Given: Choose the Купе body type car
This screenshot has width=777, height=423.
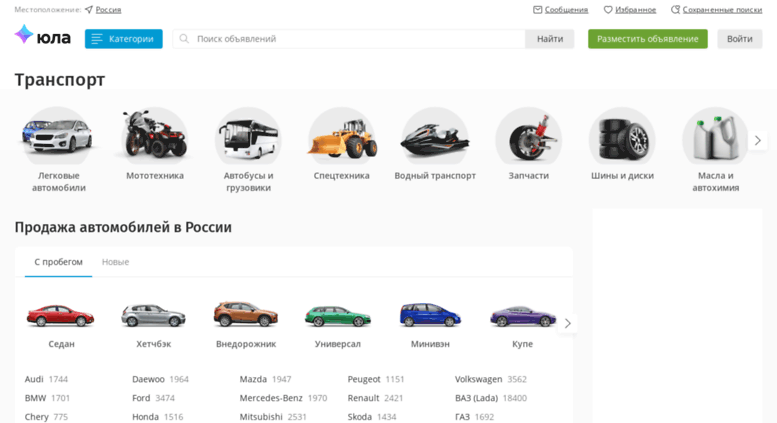Looking at the screenshot, I should coord(523,316).
